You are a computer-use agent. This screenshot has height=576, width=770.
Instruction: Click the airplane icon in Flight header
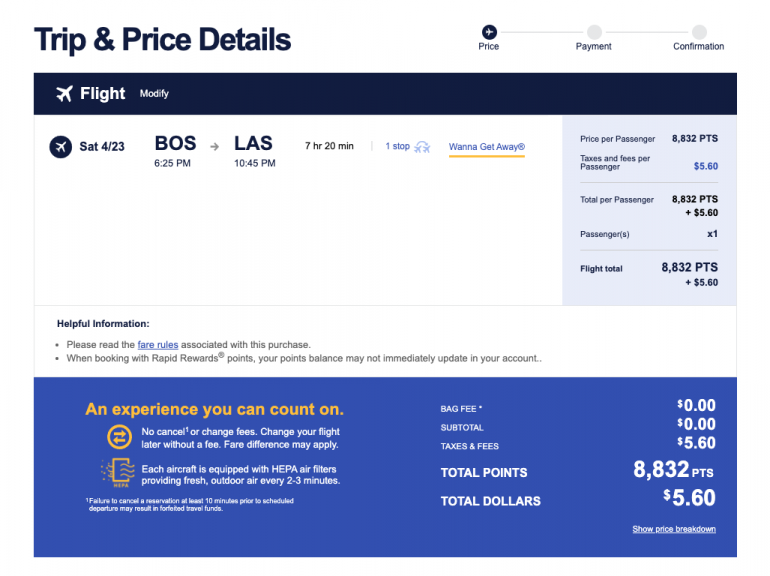coord(65,94)
